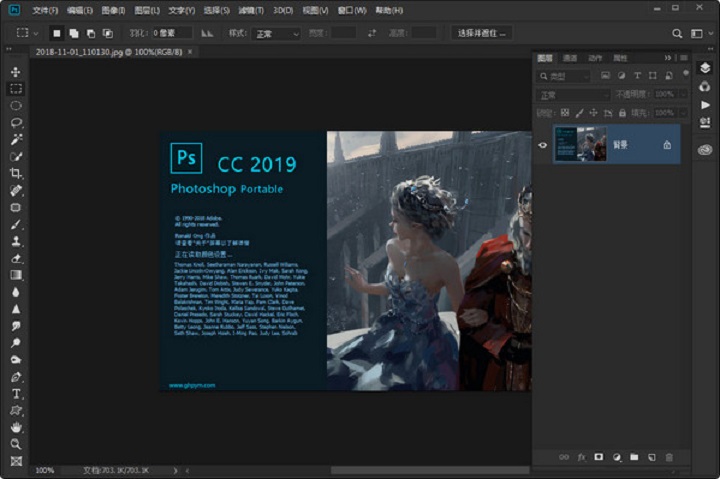Toggle lock all padlock
The width and height of the screenshot is (720, 479).
click(x=622, y=113)
